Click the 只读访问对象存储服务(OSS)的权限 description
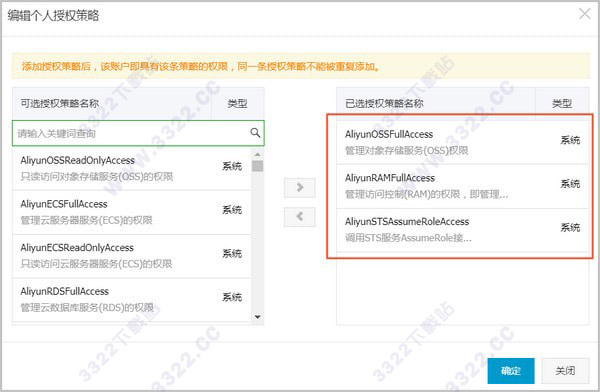 [97, 176]
